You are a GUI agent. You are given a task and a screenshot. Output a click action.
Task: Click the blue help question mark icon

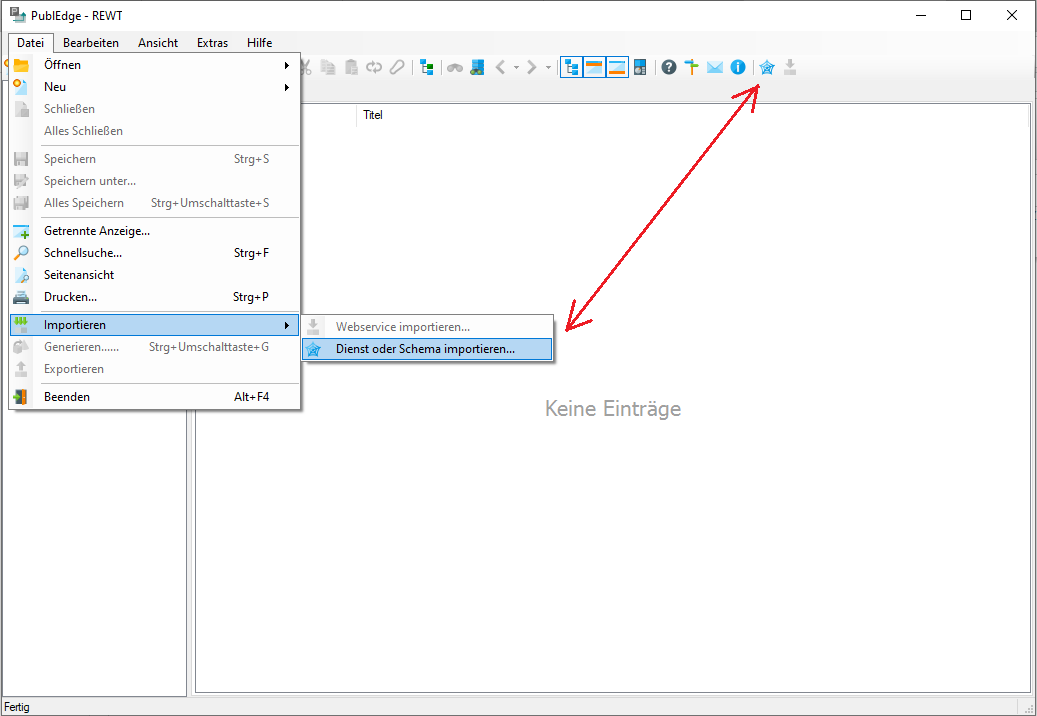click(669, 67)
